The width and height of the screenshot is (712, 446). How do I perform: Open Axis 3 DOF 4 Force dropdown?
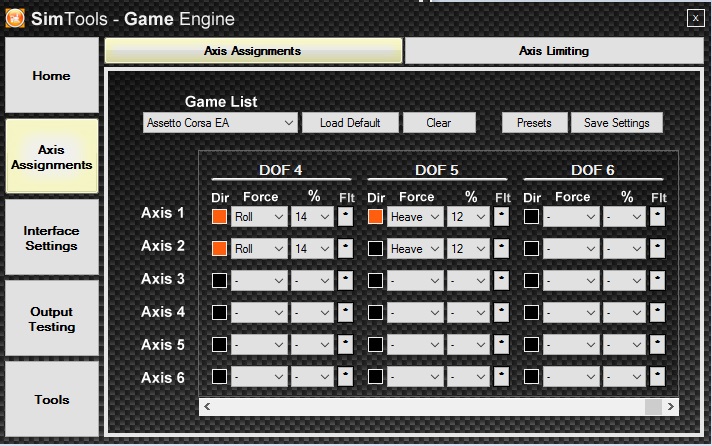(x=259, y=280)
